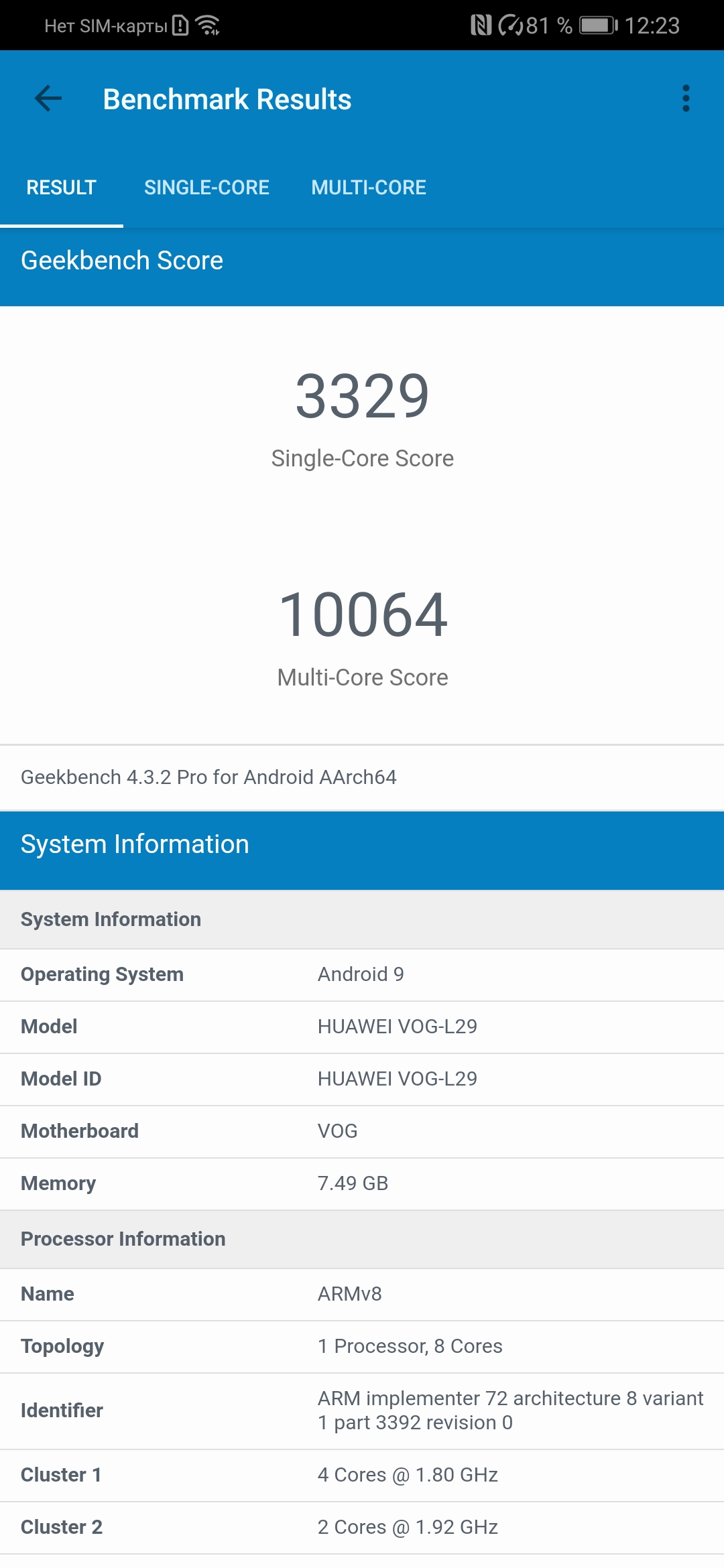Switch to the Multi-Core tab

click(x=368, y=188)
